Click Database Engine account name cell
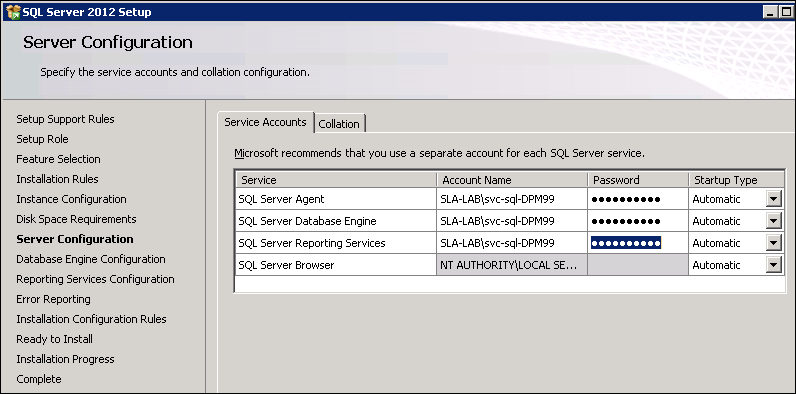The width and height of the screenshot is (796, 394). (512, 221)
